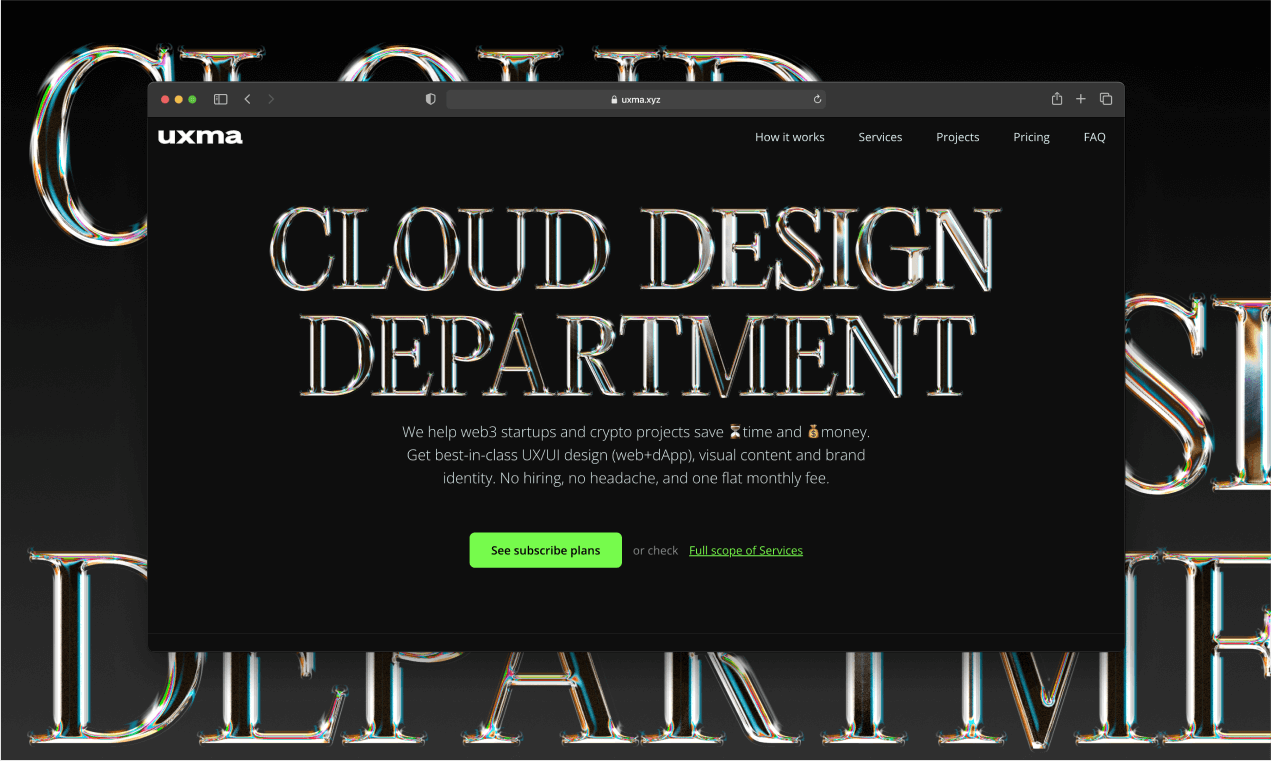This screenshot has height=761, width=1271.
Task: Go forward using the right chevron
Action: pos(271,99)
